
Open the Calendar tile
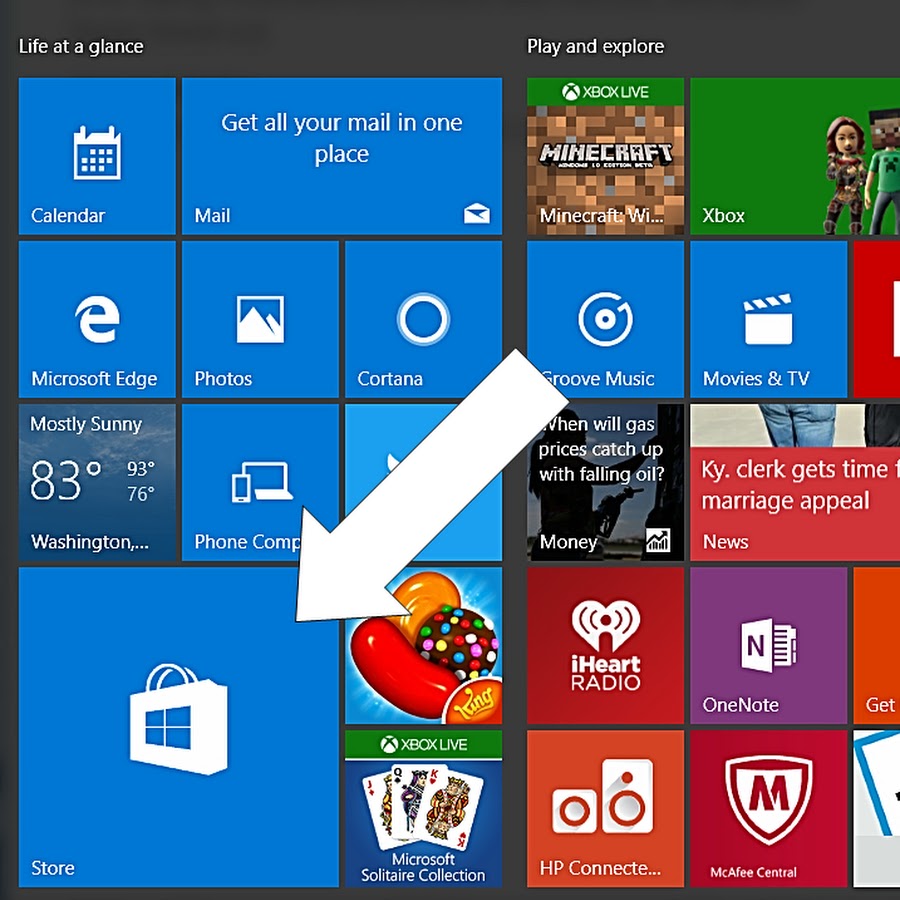click(x=97, y=156)
